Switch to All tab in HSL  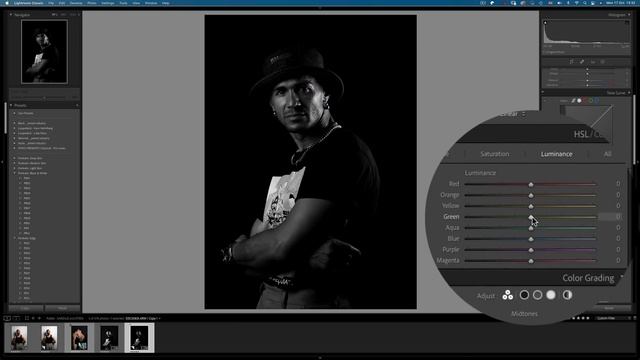tap(607, 154)
